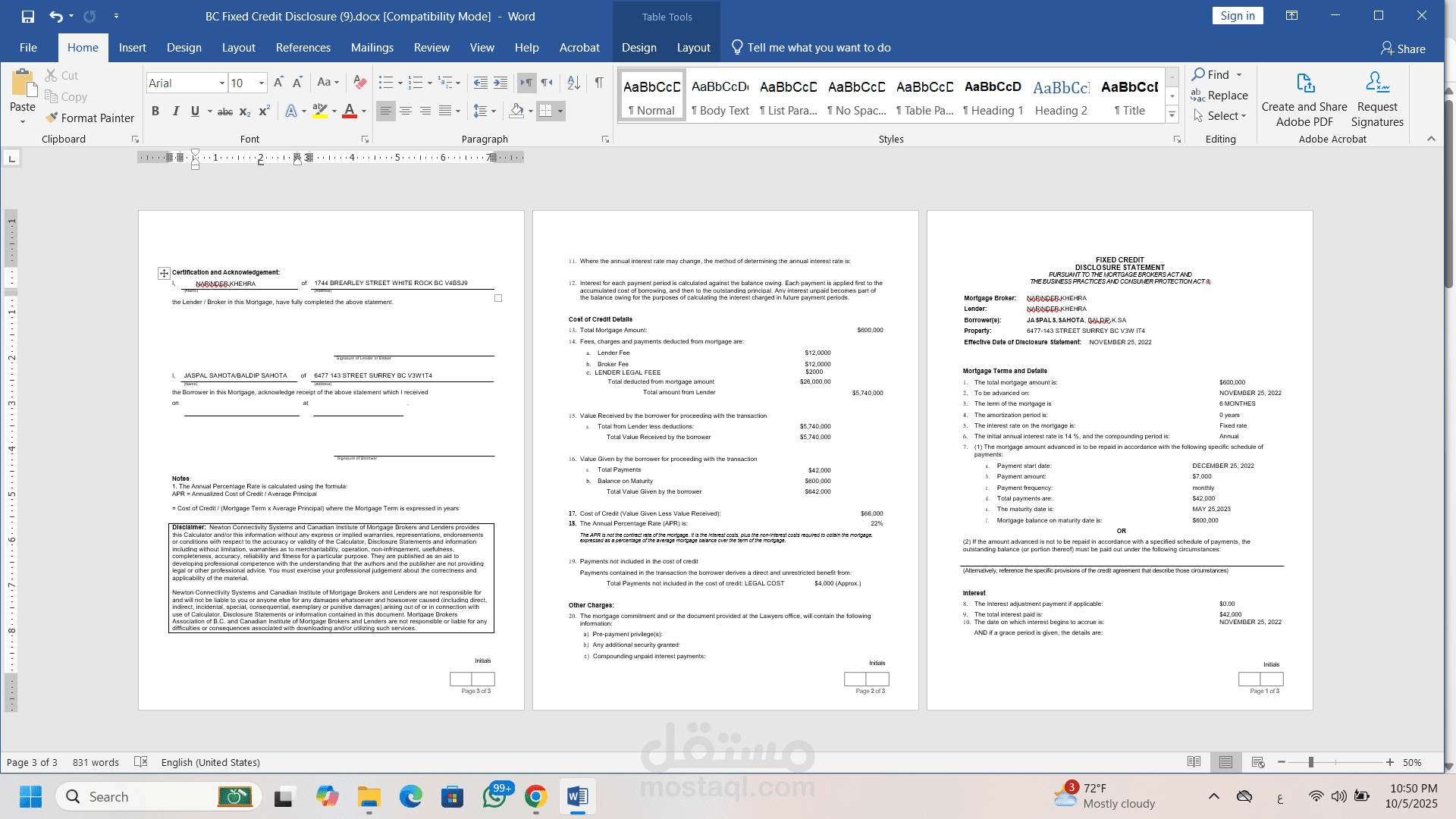
Task: Switch to the Mailings ribbon tab
Action: coord(372,47)
